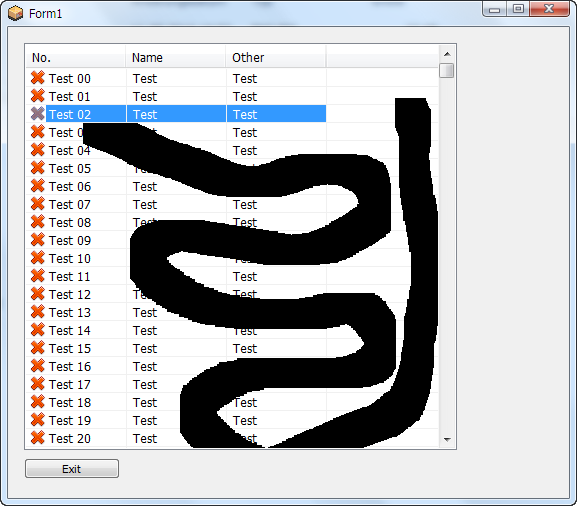Click the red X icon beside Test 05
Screen dimensions: 577x506
pos(38,168)
